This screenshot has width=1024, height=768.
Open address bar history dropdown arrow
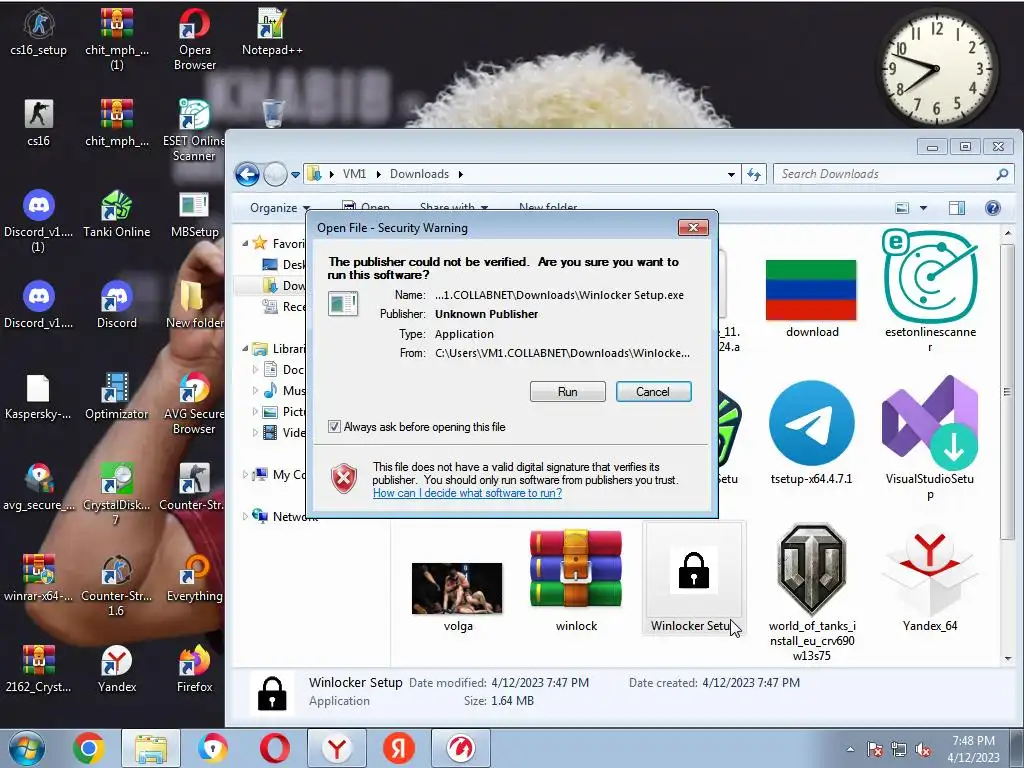[731, 174]
